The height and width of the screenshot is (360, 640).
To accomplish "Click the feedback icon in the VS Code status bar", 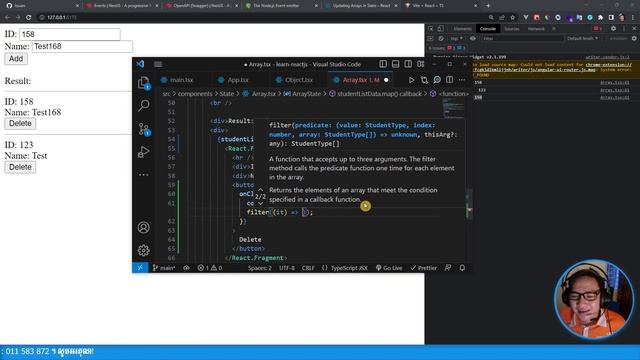I will pos(448,268).
